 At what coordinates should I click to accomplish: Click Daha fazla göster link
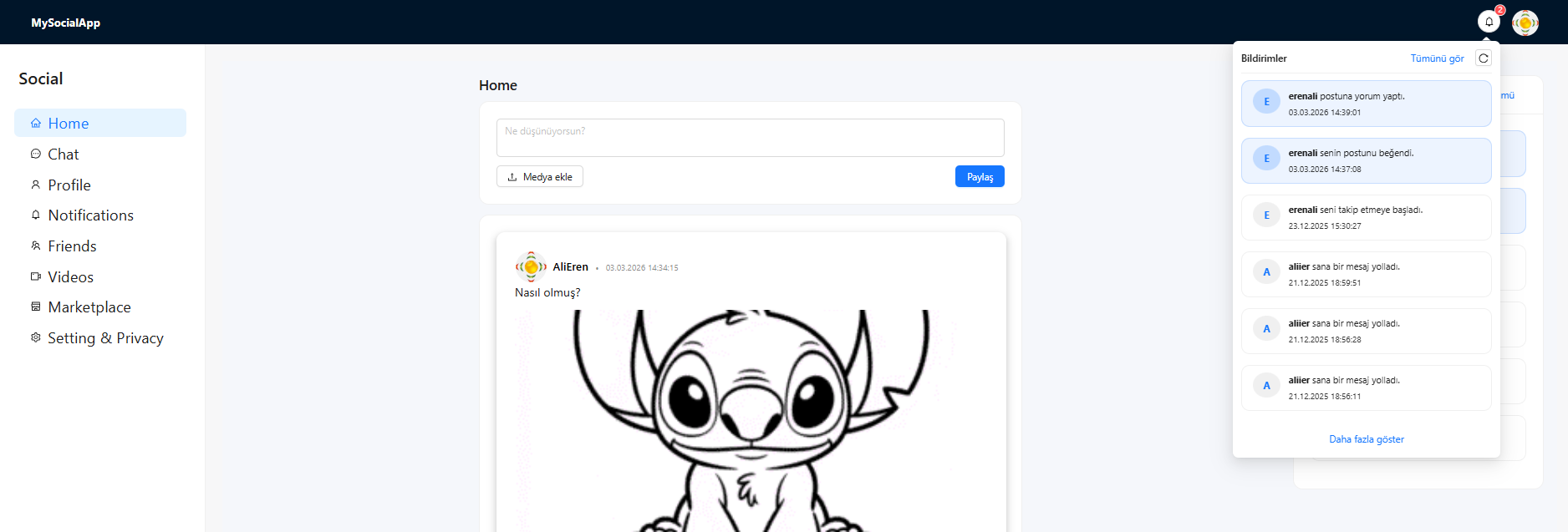tap(1367, 439)
